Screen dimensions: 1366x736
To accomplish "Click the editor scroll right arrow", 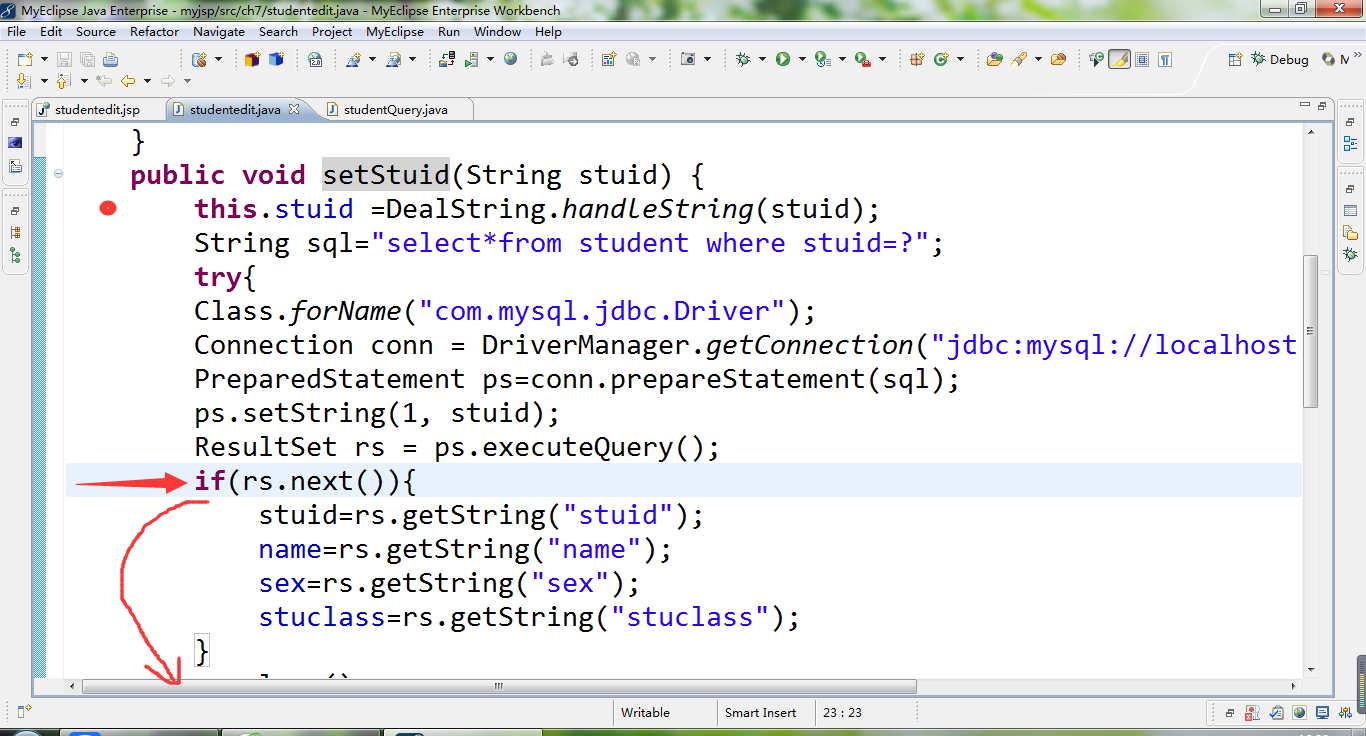I will click(1293, 686).
